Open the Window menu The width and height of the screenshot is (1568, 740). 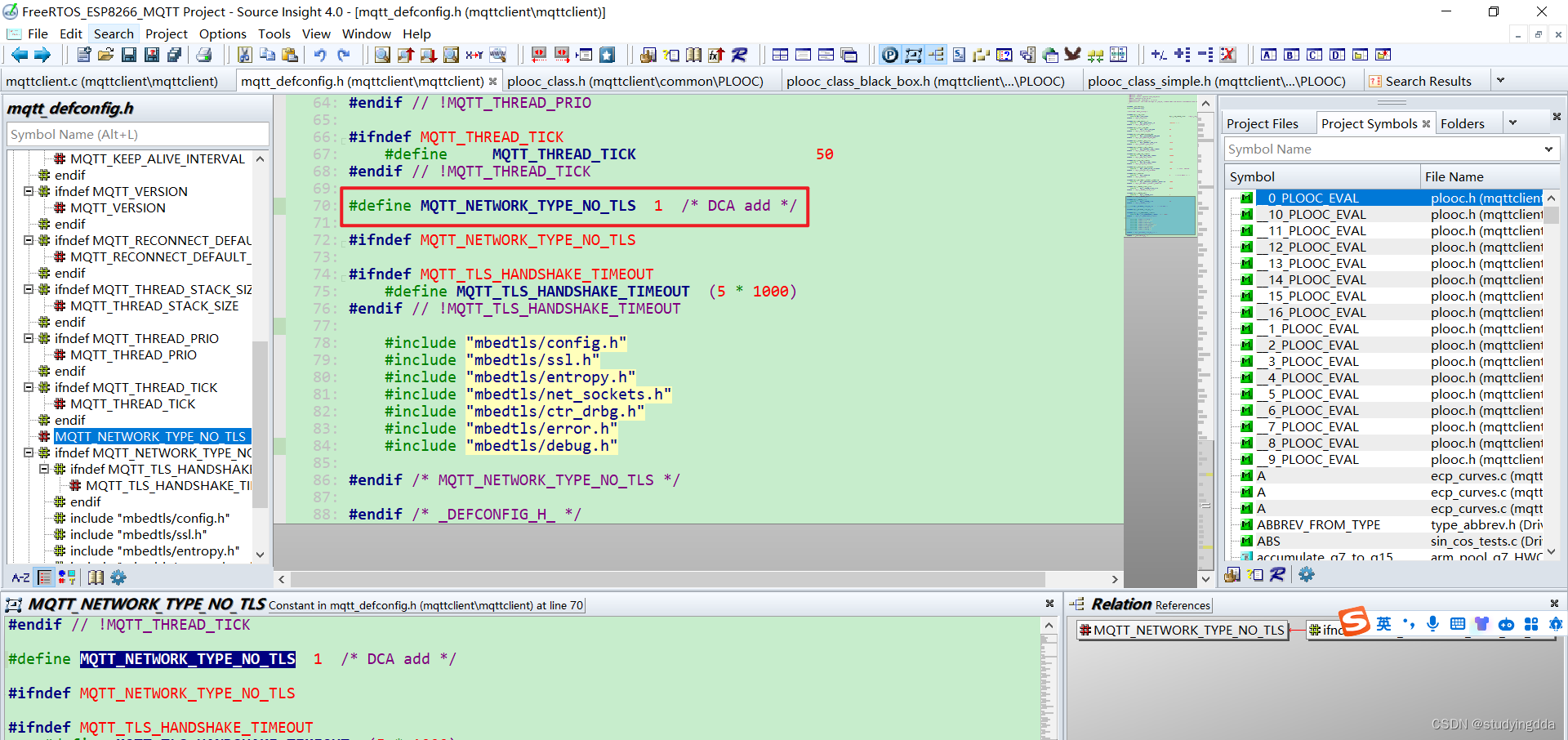[366, 33]
